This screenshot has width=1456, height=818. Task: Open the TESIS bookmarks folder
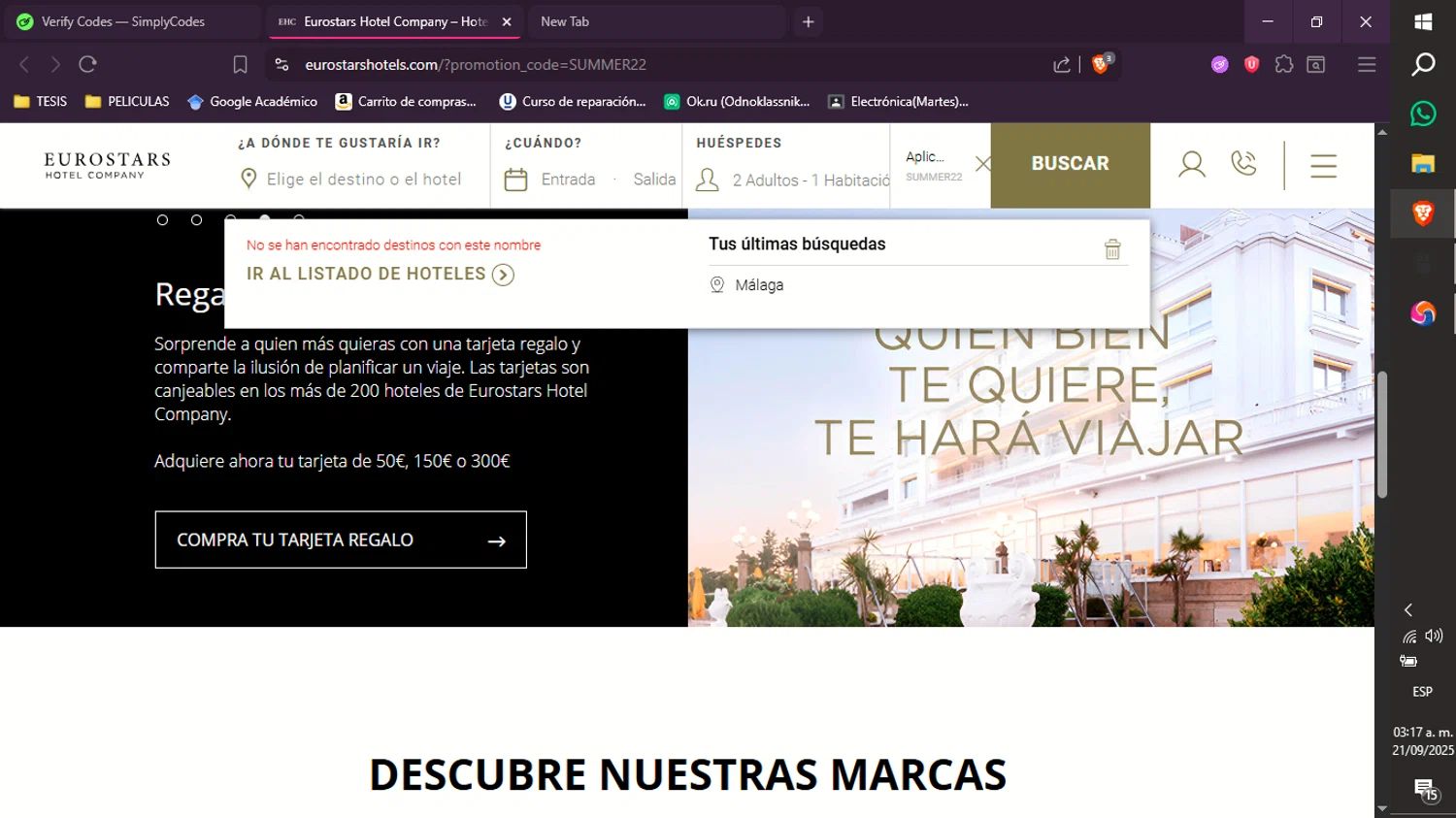click(x=41, y=101)
